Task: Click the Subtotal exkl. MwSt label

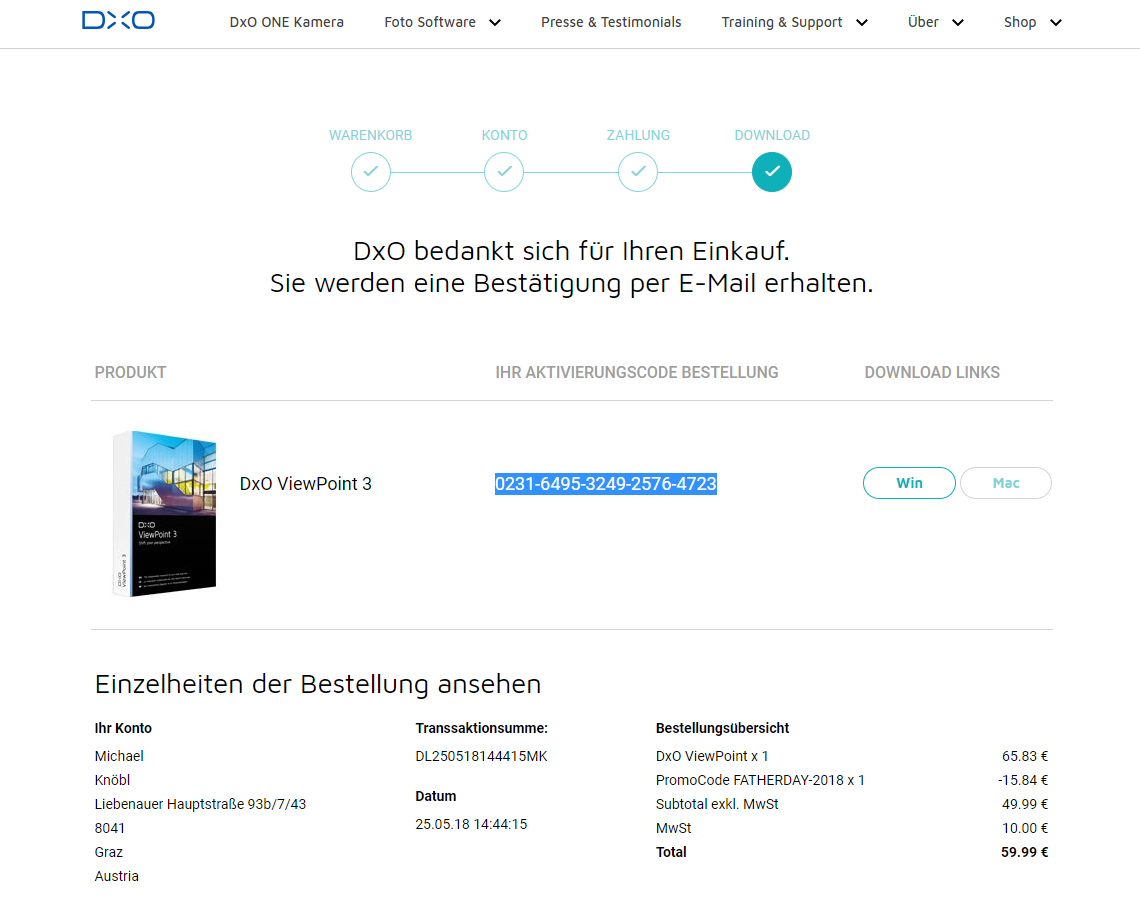Action: click(717, 805)
